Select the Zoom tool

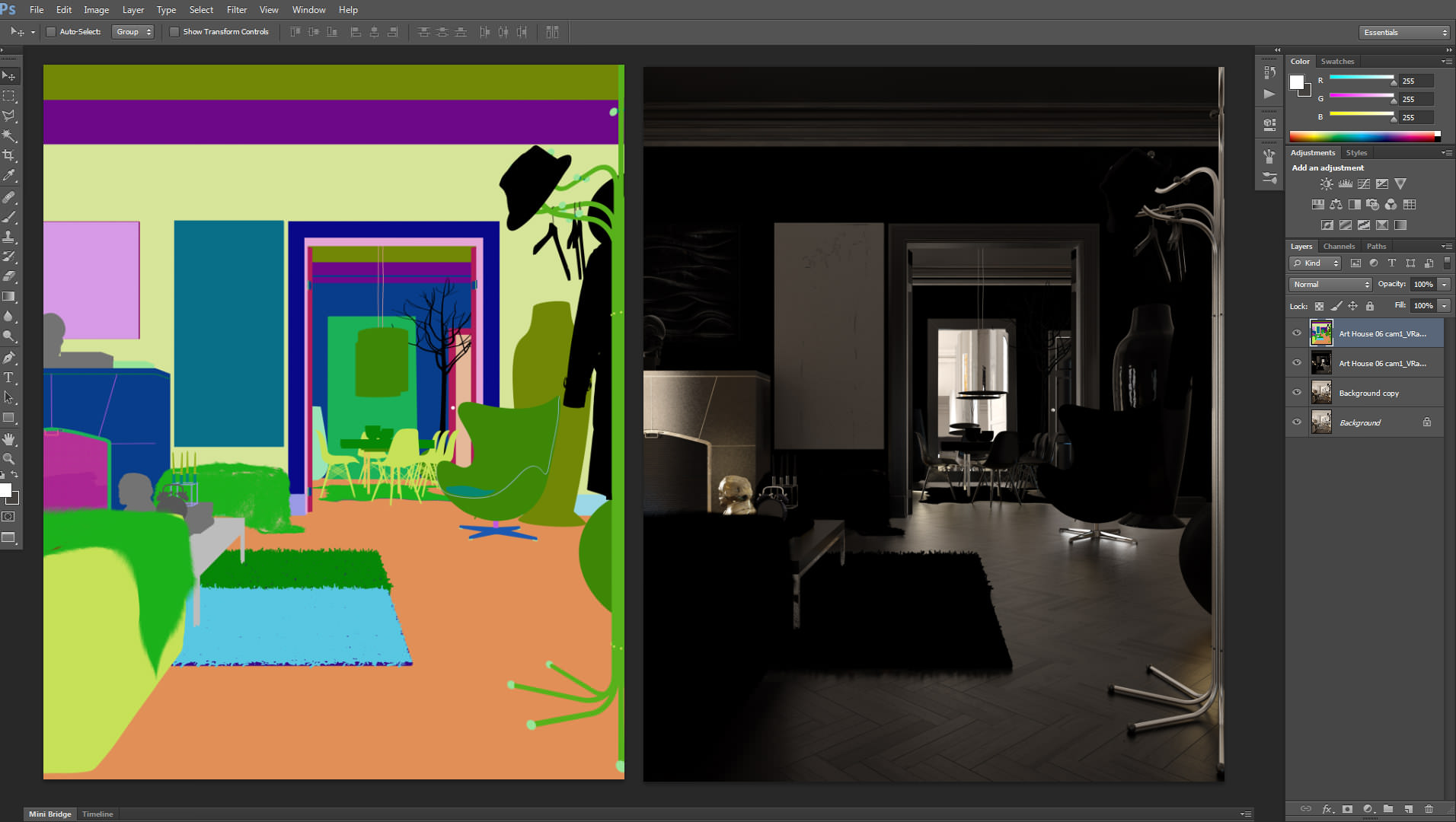[9, 459]
